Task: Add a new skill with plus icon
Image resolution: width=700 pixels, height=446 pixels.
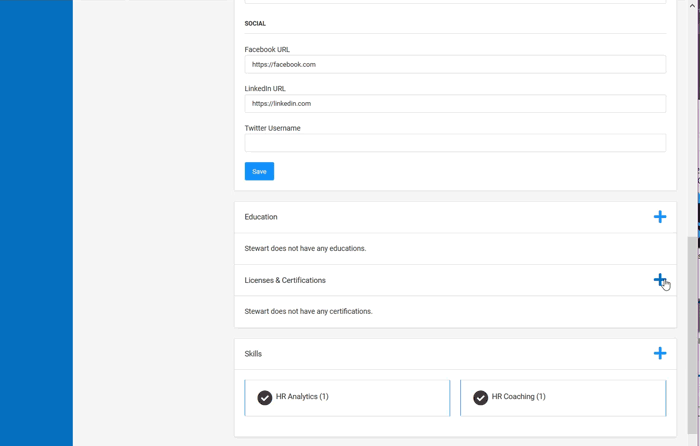Action: pos(660,354)
